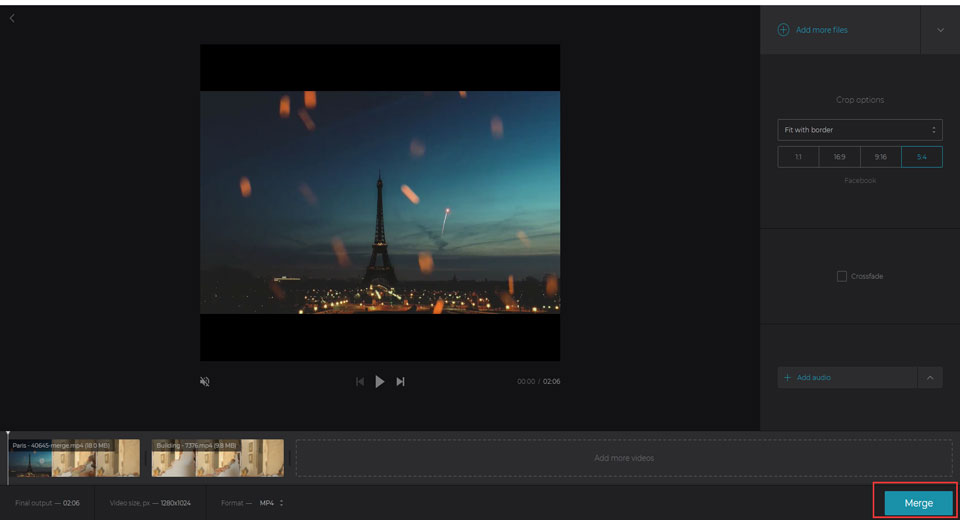960x520 pixels.
Task: Expand the file source chevron menu
Action: coord(940,30)
